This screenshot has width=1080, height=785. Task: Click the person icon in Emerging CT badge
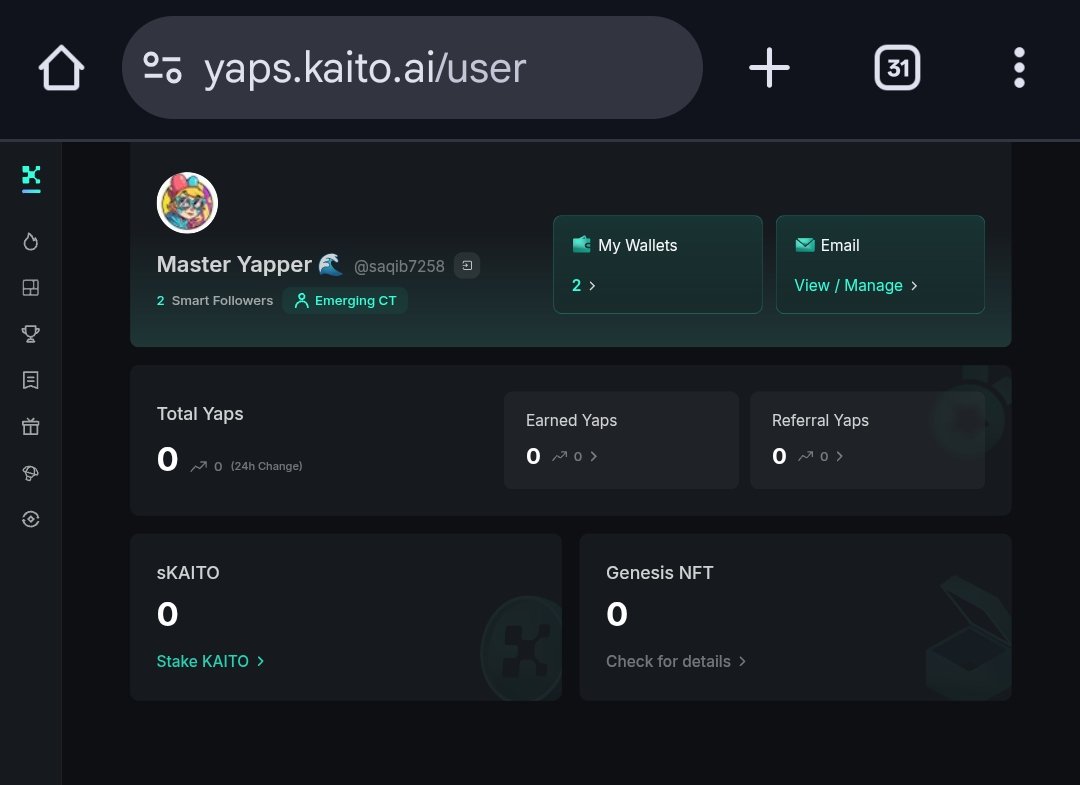[x=301, y=301]
